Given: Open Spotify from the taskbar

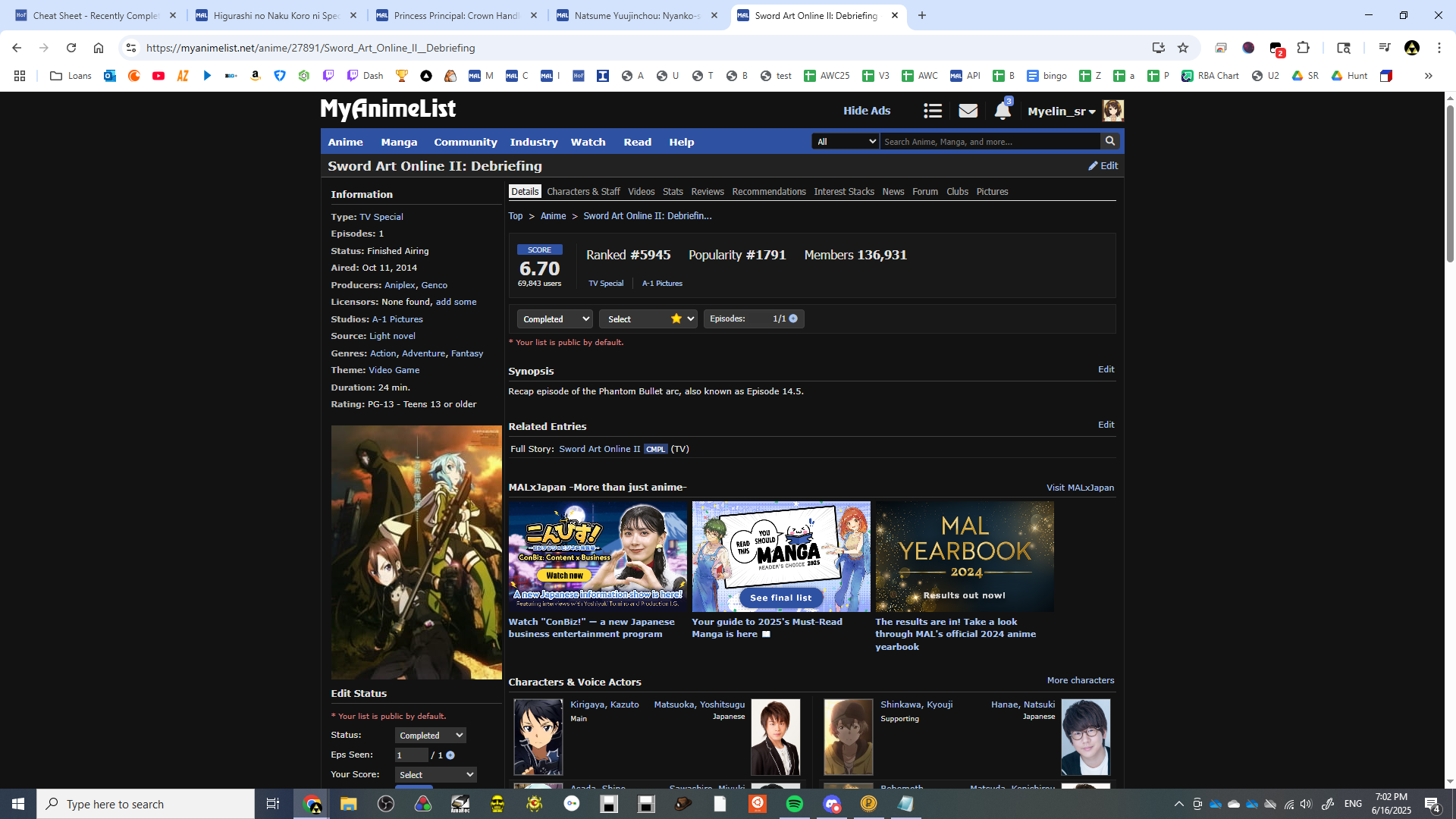Looking at the screenshot, I should (x=794, y=804).
